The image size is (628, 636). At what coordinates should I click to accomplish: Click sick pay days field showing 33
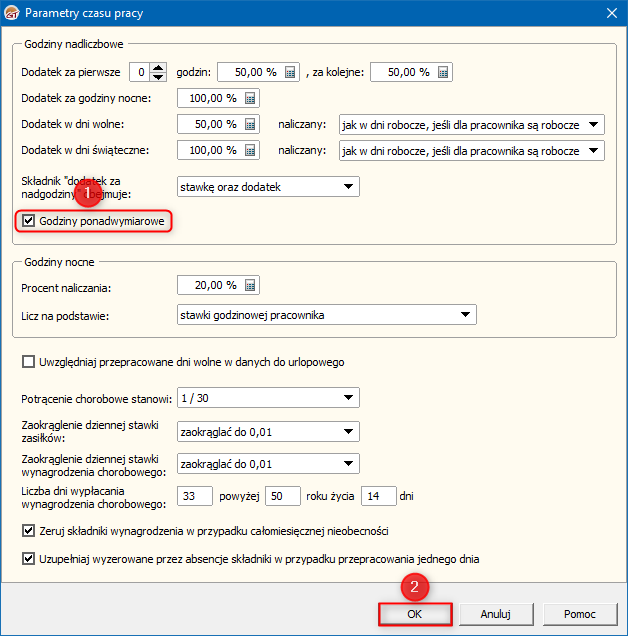pyautogui.click(x=195, y=496)
